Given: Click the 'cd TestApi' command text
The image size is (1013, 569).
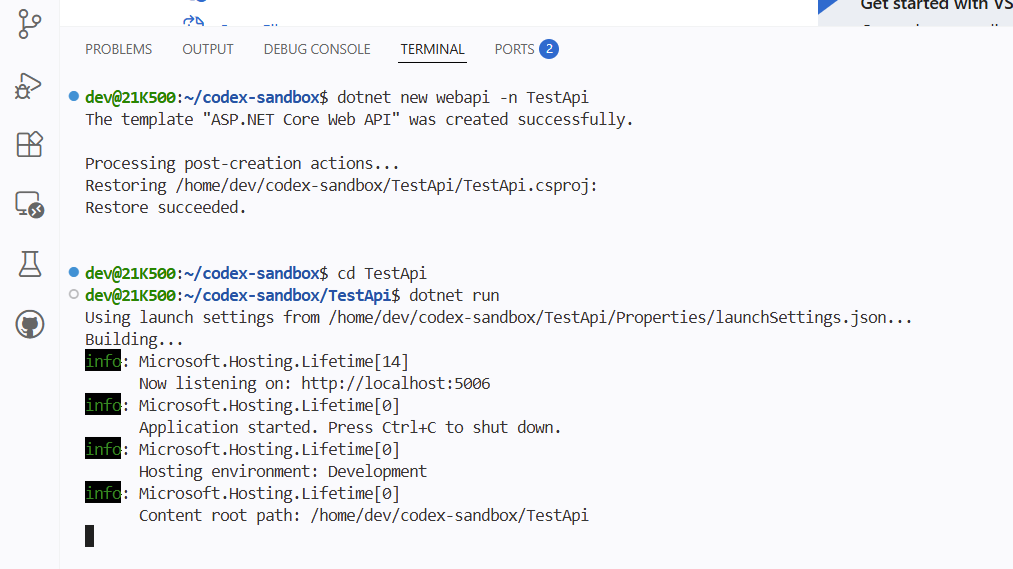Looking at the screenshot, I should (382, 274).
